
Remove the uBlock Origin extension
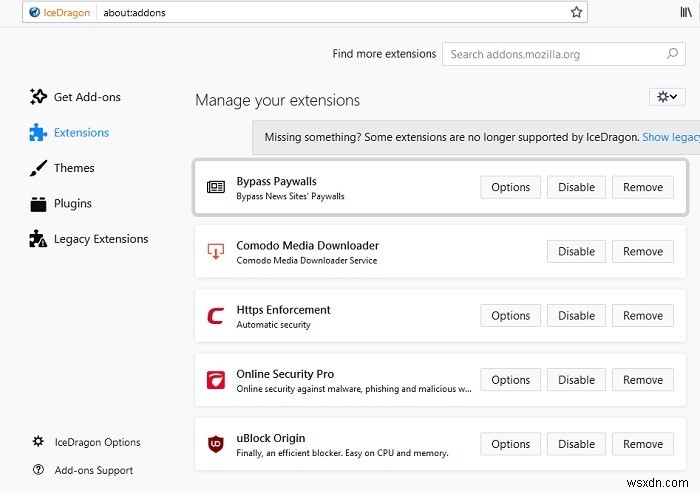643,444
